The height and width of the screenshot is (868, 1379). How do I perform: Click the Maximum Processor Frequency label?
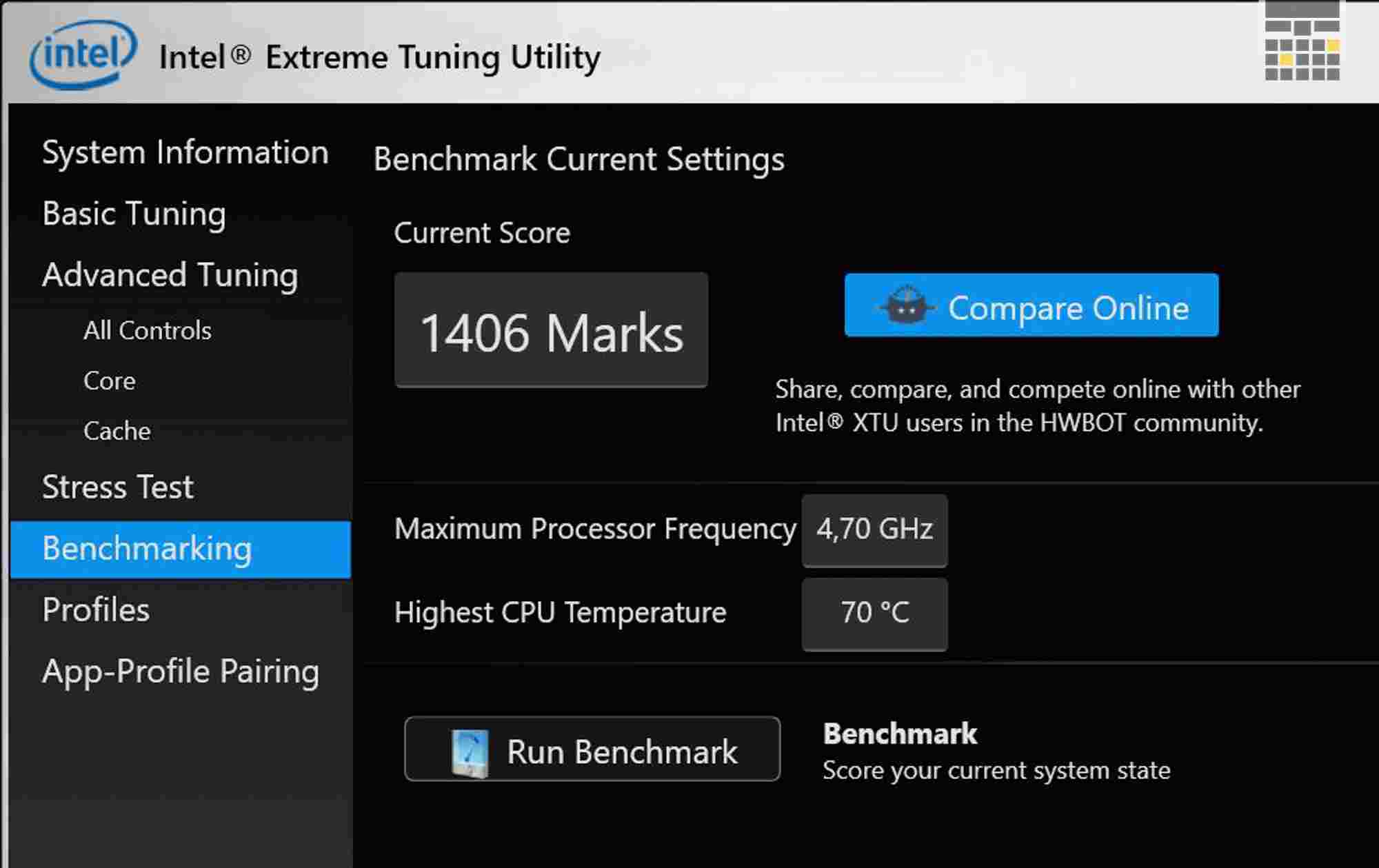point(595,529)
